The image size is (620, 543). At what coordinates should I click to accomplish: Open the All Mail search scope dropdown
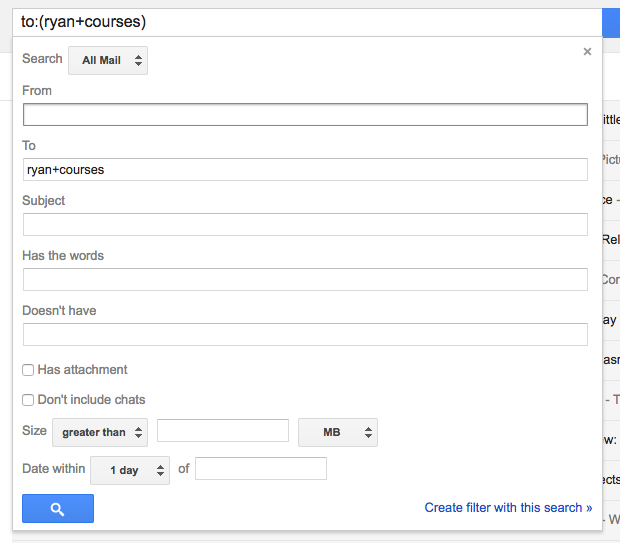click(108, 60)
